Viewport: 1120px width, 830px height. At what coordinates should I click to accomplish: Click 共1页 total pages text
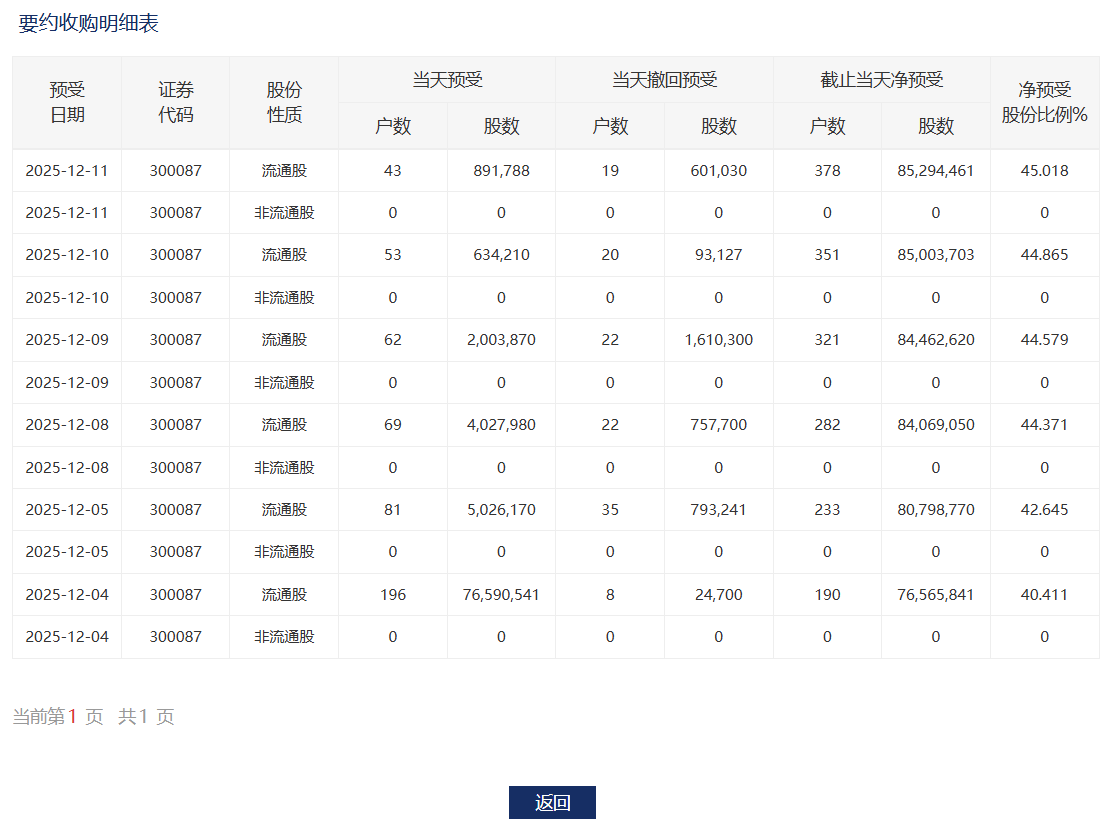click(x=146, y=716)
